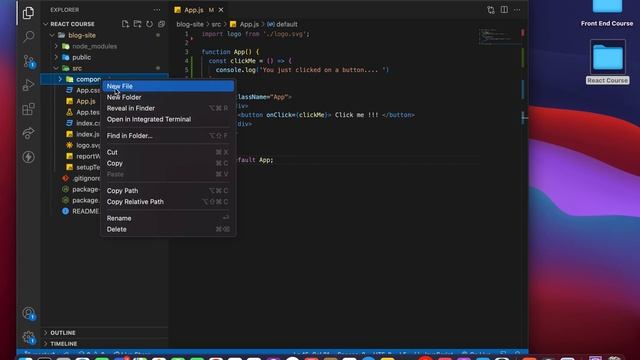
Task: Expand the components folder chevron
Action: (60, 79)
